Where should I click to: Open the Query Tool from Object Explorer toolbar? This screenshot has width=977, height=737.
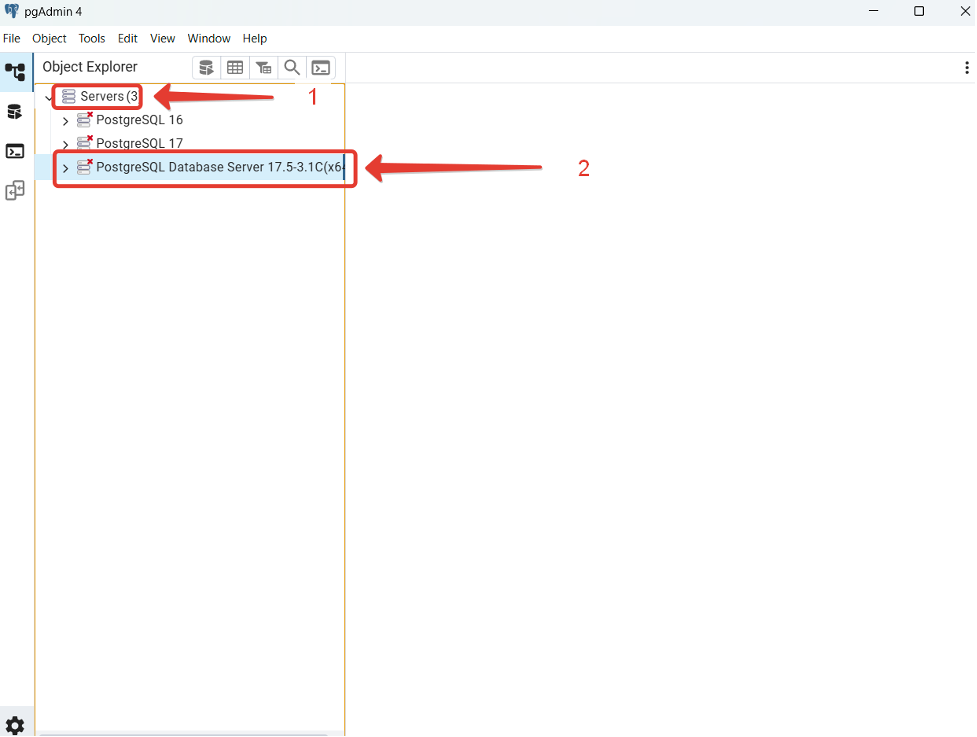pos(206,68)
